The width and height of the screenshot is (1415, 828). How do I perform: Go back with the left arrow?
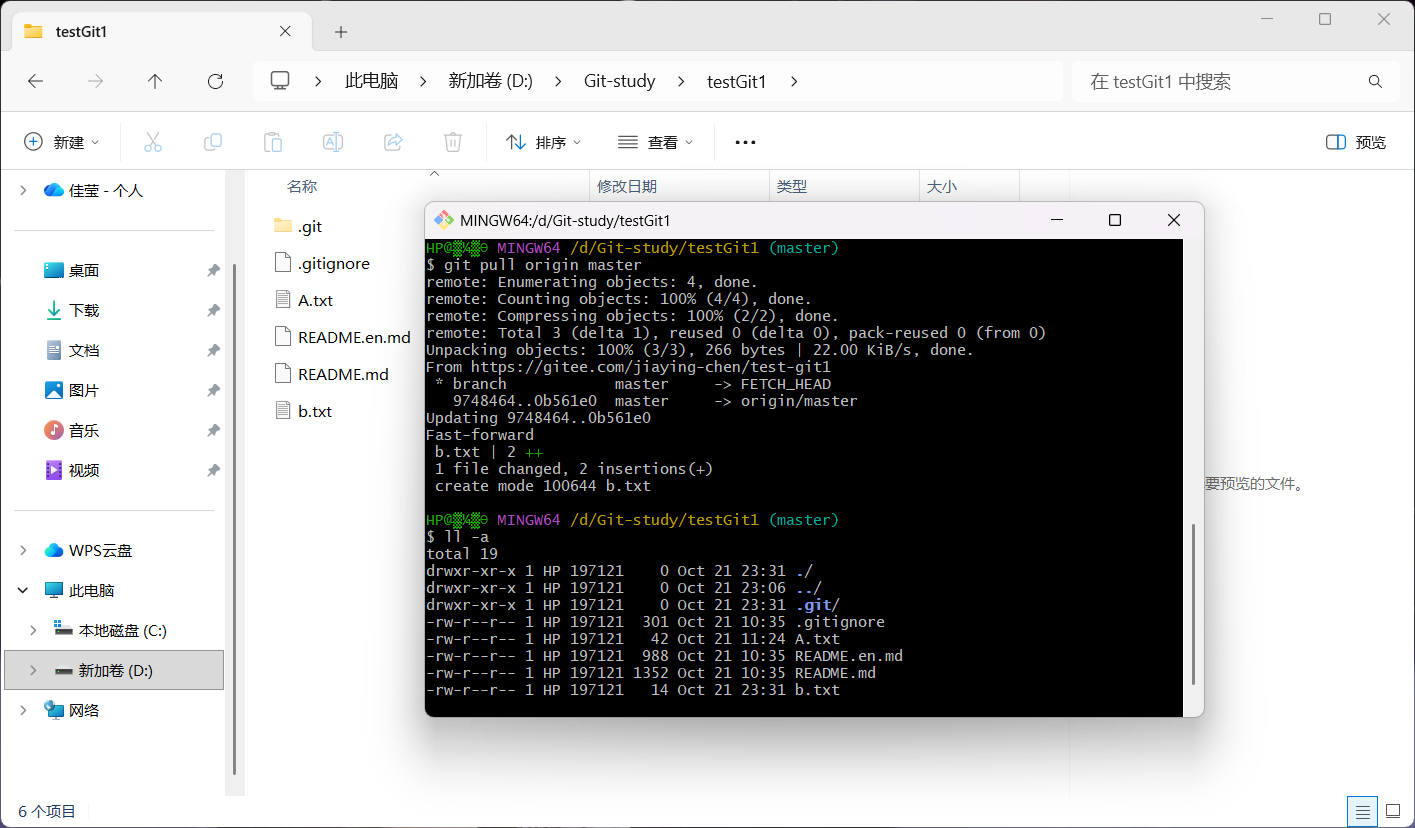(x=35, y=81)
